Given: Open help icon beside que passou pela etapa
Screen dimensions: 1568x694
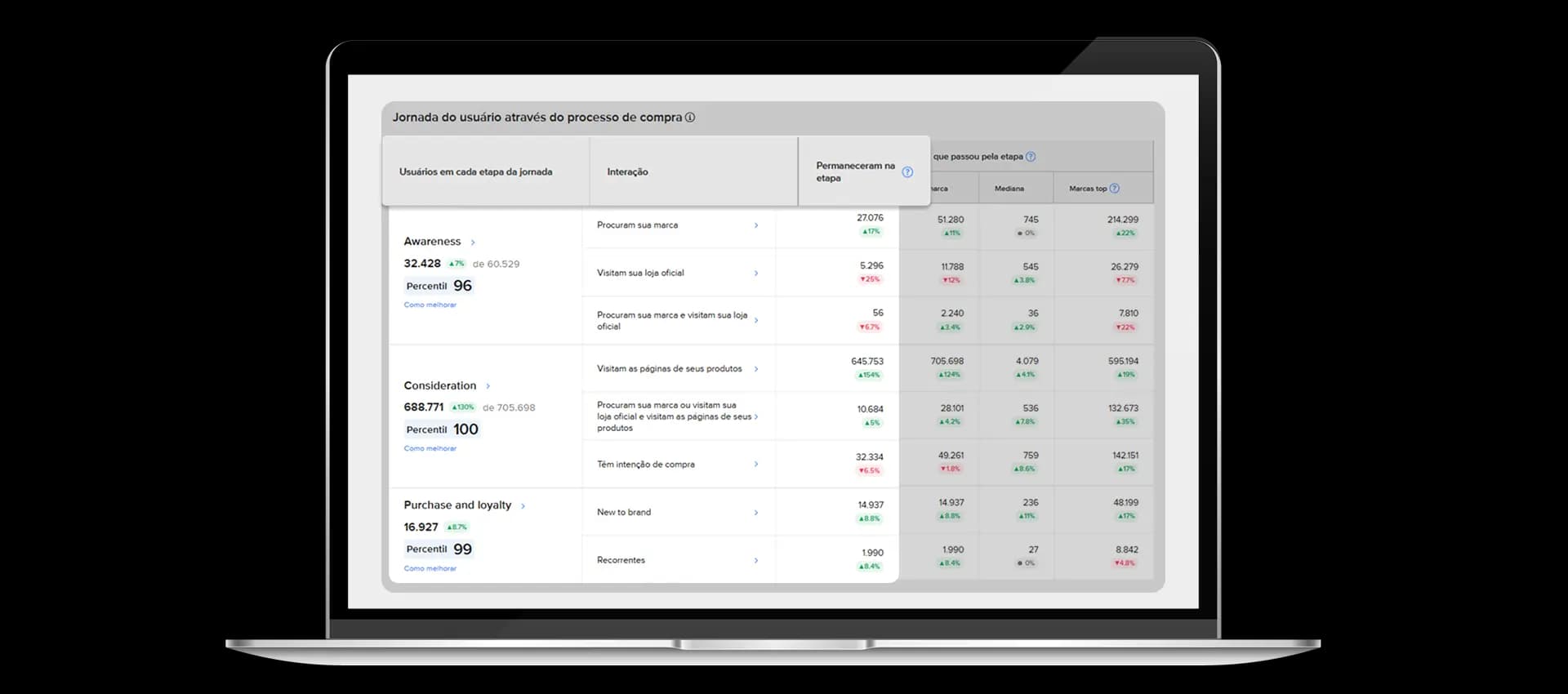Looking at the screenshot, I should tap(1031, 157).
